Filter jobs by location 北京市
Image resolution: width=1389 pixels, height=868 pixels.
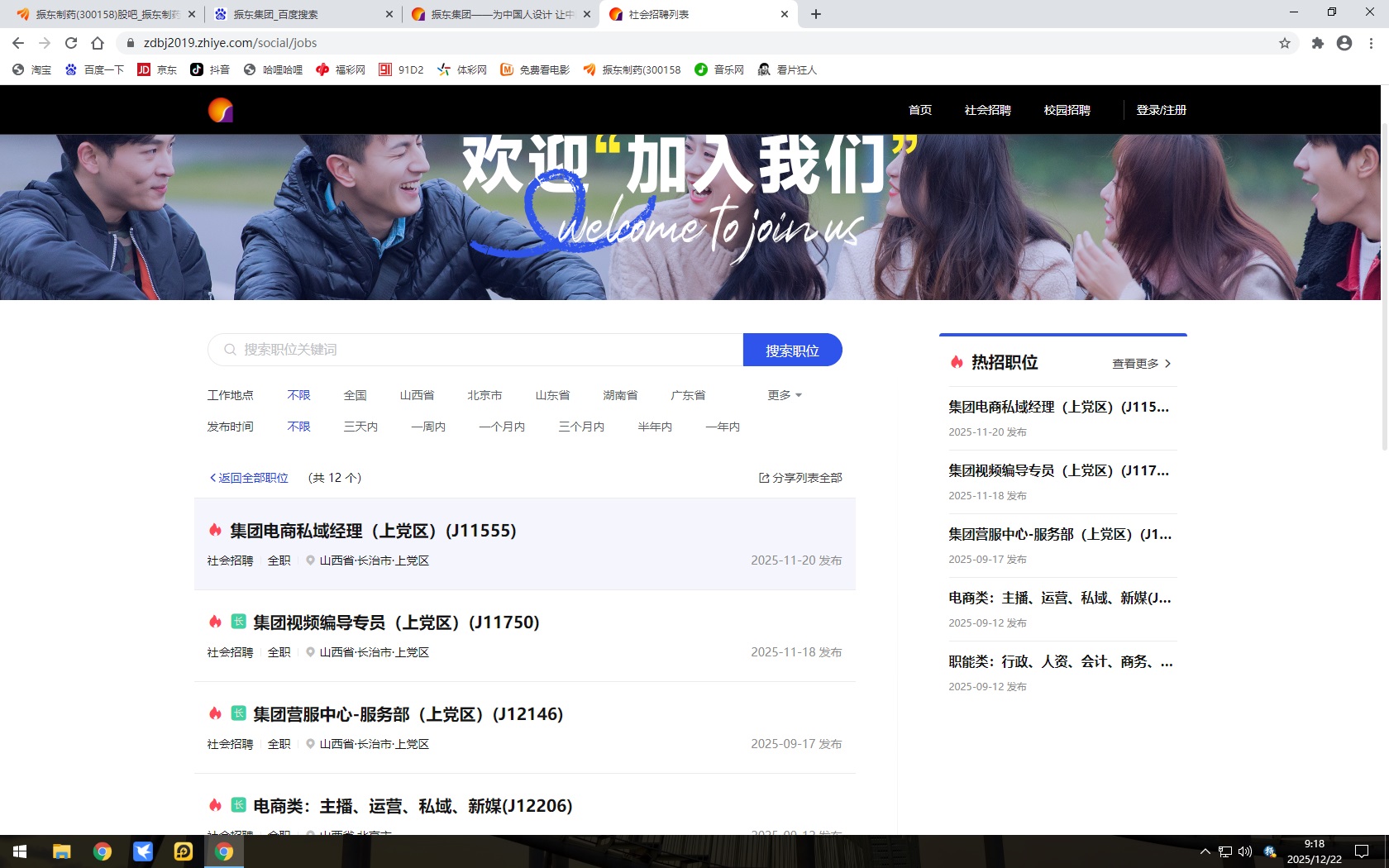484,395
